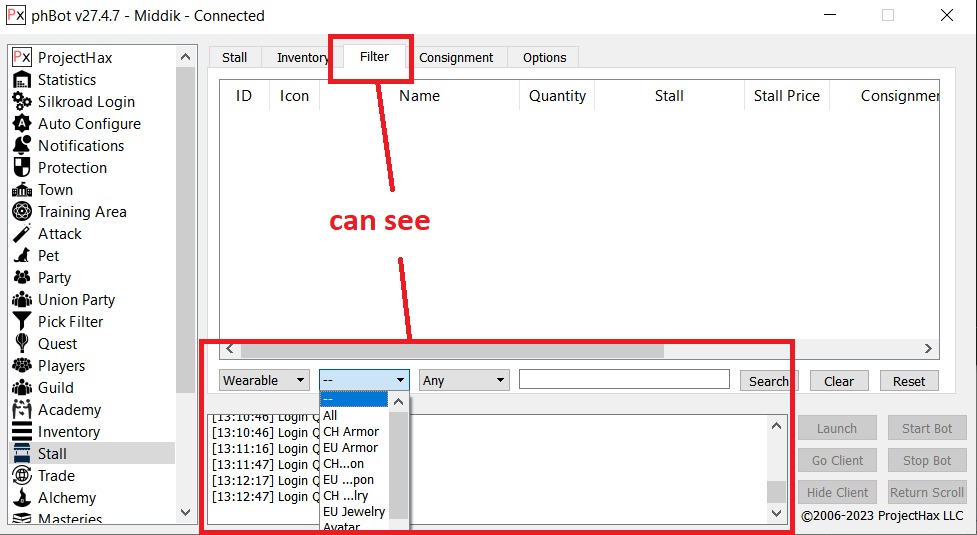Click the Clear button
Viewport: 977px width, 535px height.
(839, 381)
